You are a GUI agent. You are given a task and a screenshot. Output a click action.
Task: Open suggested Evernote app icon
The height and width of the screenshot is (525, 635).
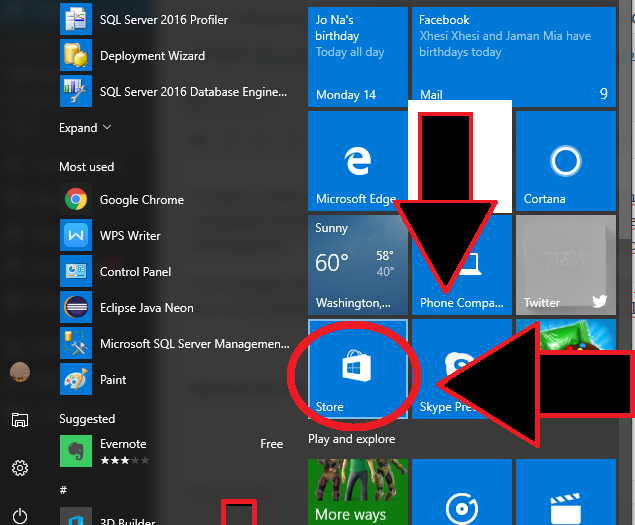(76, 451)
